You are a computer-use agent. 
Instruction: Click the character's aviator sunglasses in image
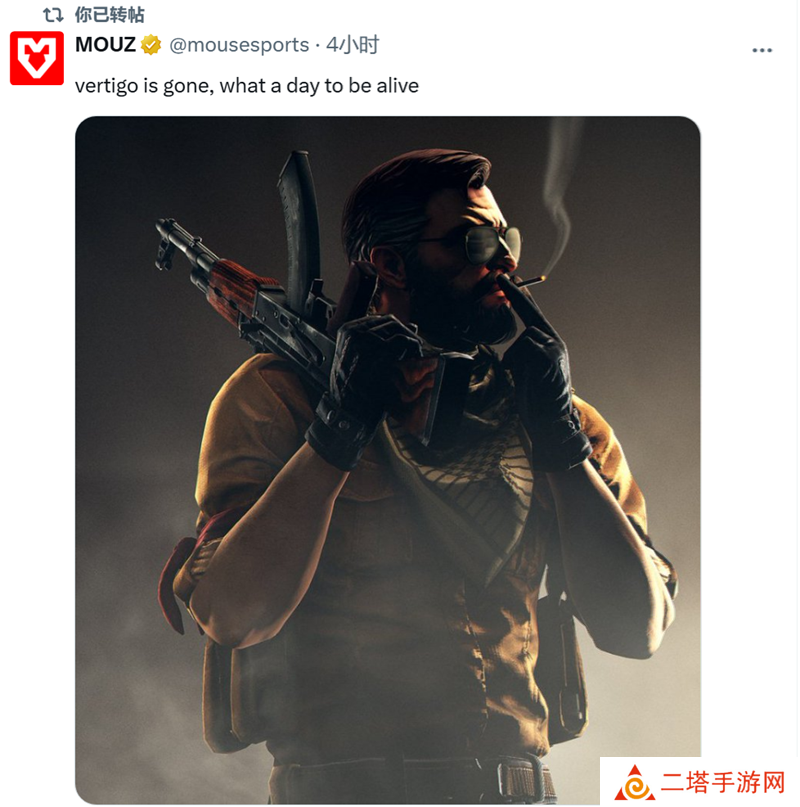coord(492,242)
